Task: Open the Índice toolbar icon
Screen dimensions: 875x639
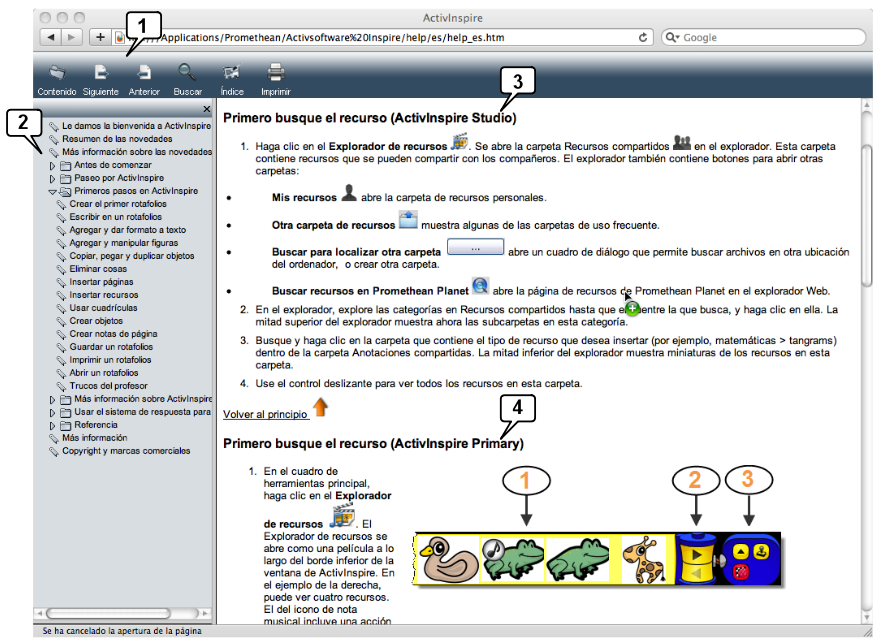Action: [x=231, y=73]
